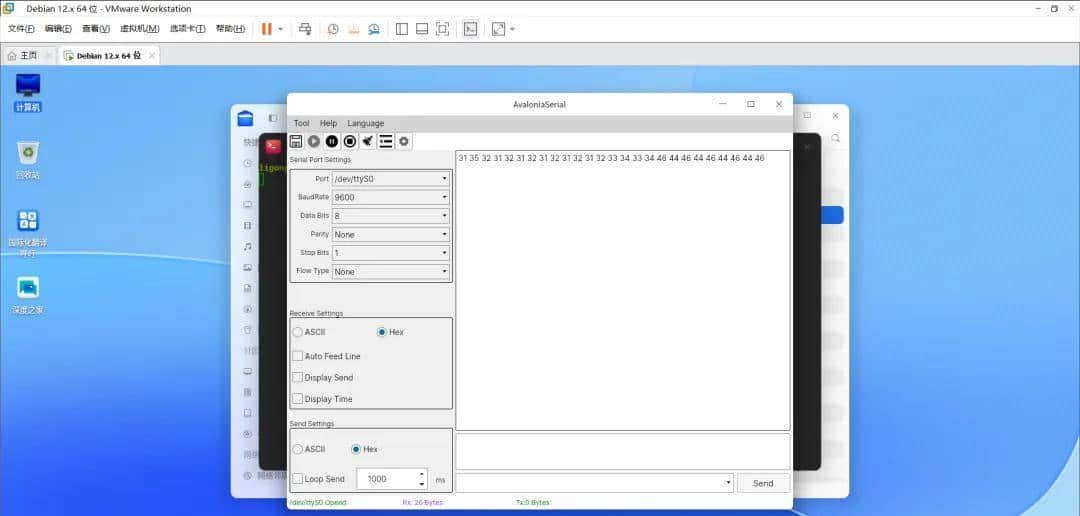Click music note icon in file manager sidebar

(247, 246)
